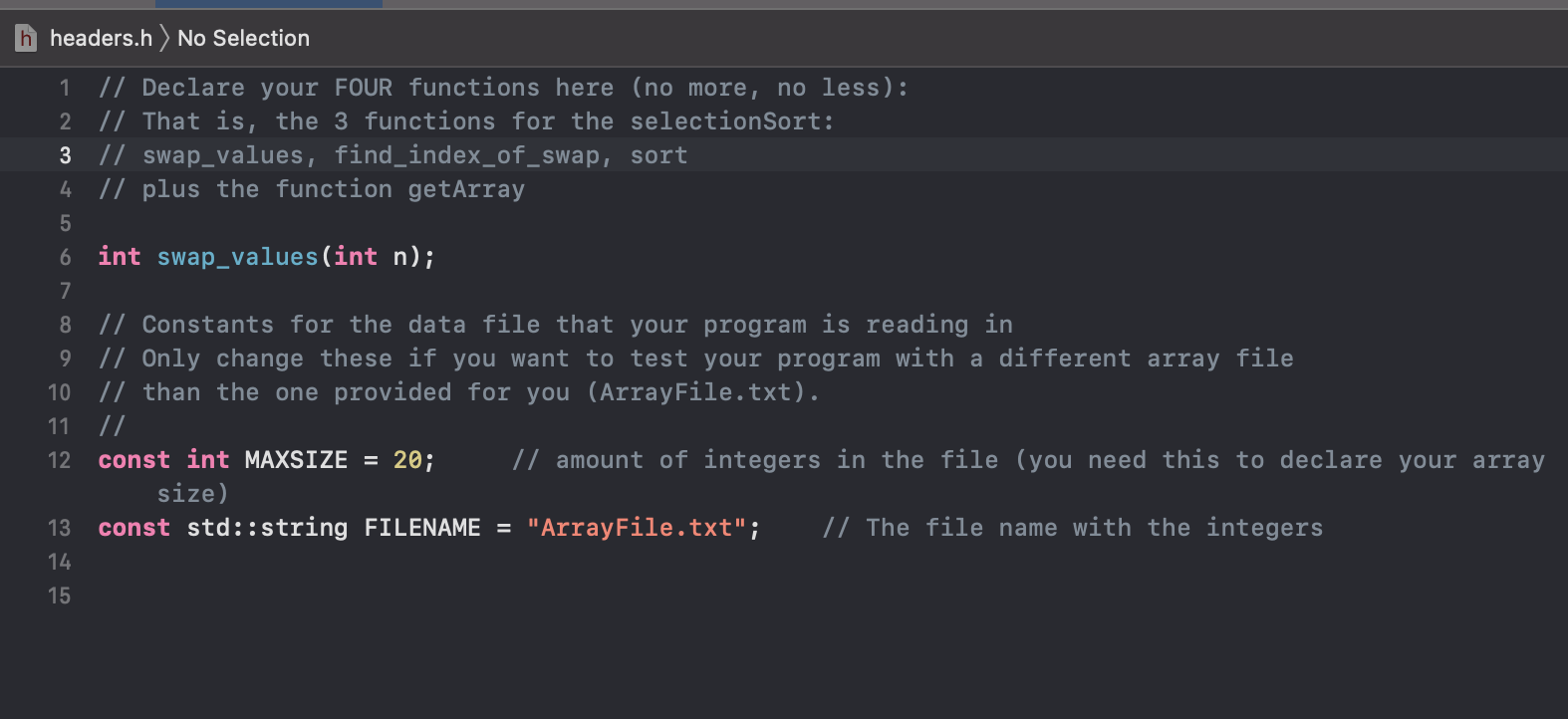Click '(ArrayFile.txt).' in line 10 comment
The width and height of the screenshot is (1568, 719).
(x=702, y=392)
